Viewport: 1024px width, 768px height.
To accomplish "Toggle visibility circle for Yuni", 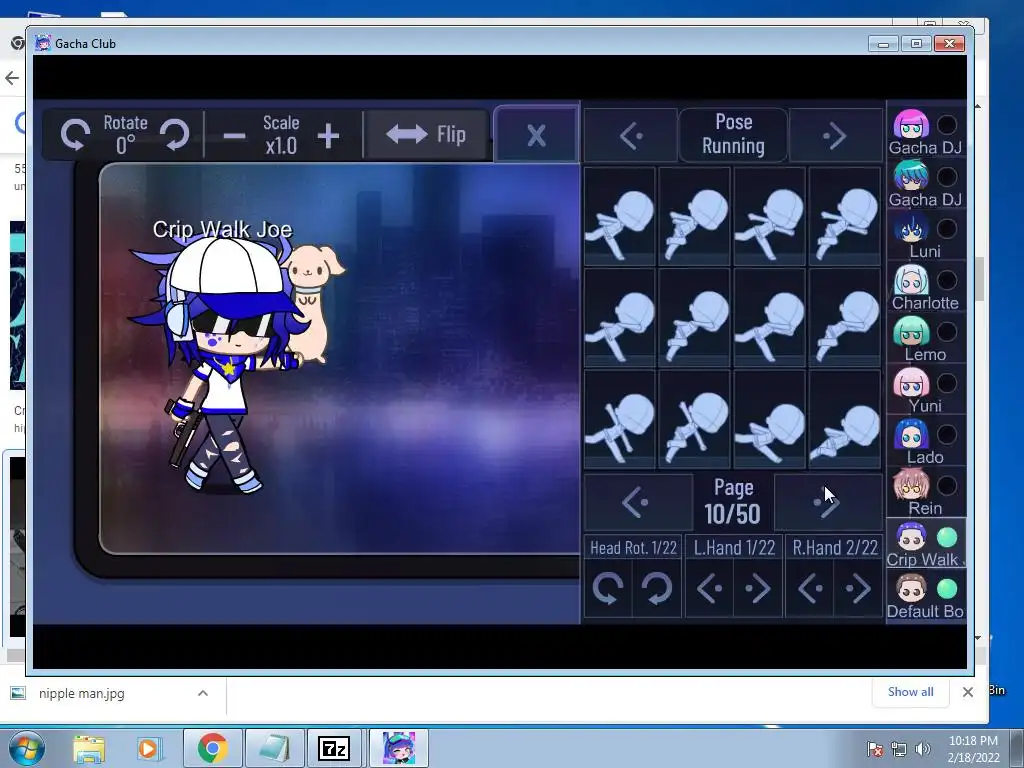I will point(947,383).
